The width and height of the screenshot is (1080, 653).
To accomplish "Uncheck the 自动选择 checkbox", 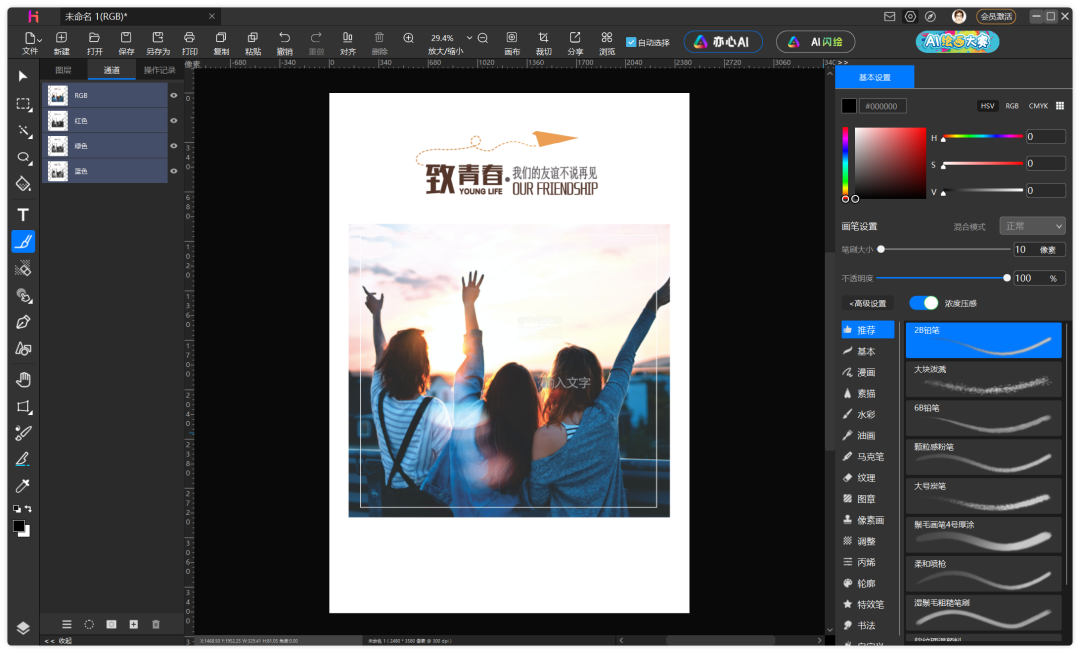I will pos(631,42).
